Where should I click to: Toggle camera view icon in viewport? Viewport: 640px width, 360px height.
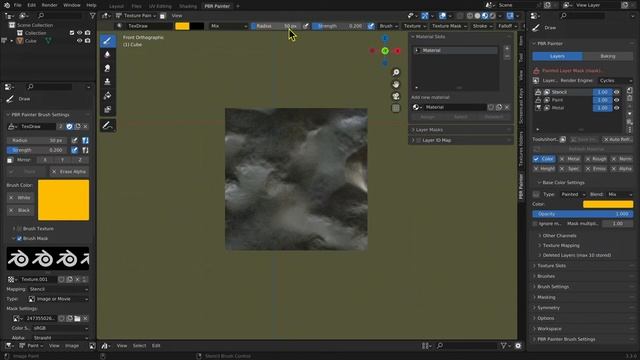[x=396, y=96]
